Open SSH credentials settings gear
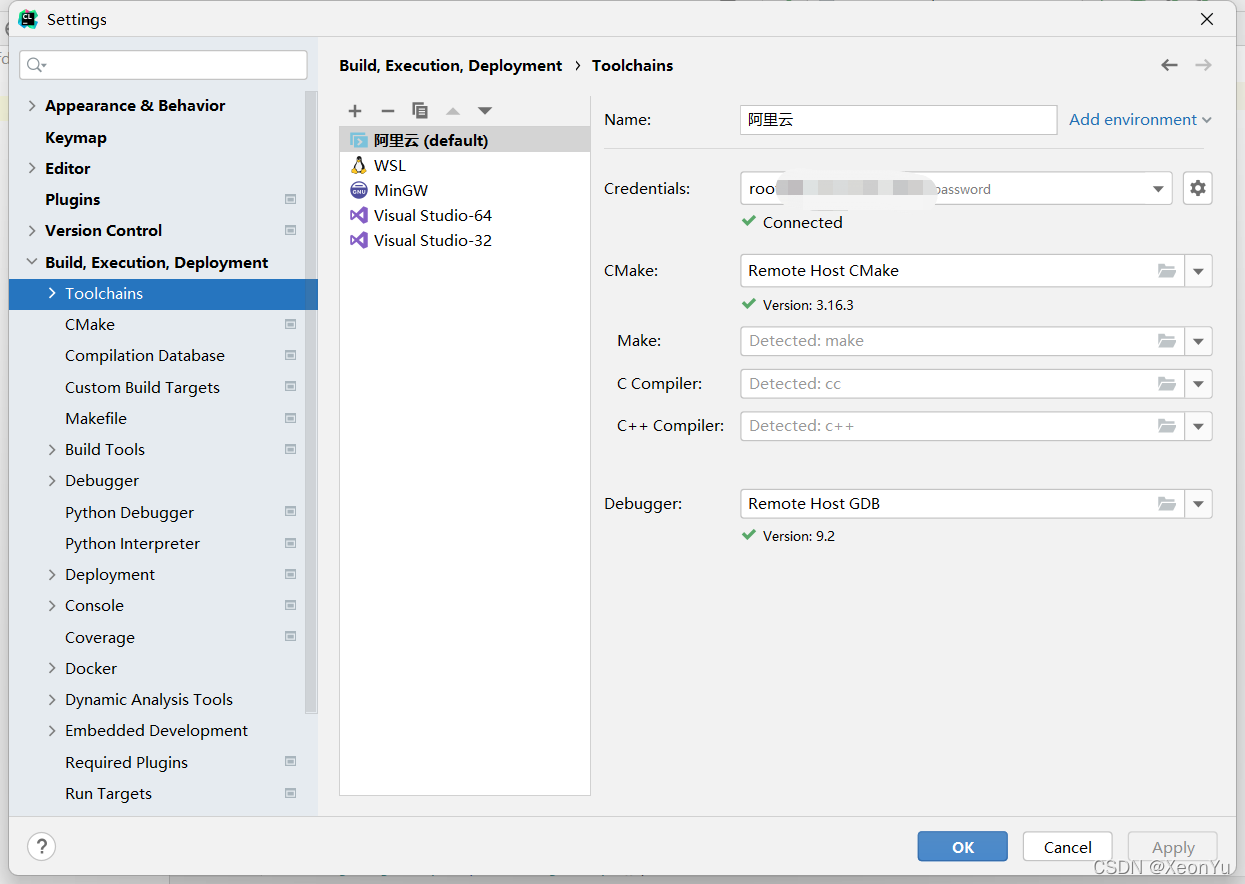Screen dimensions: 1245x884 point(1198,188)
